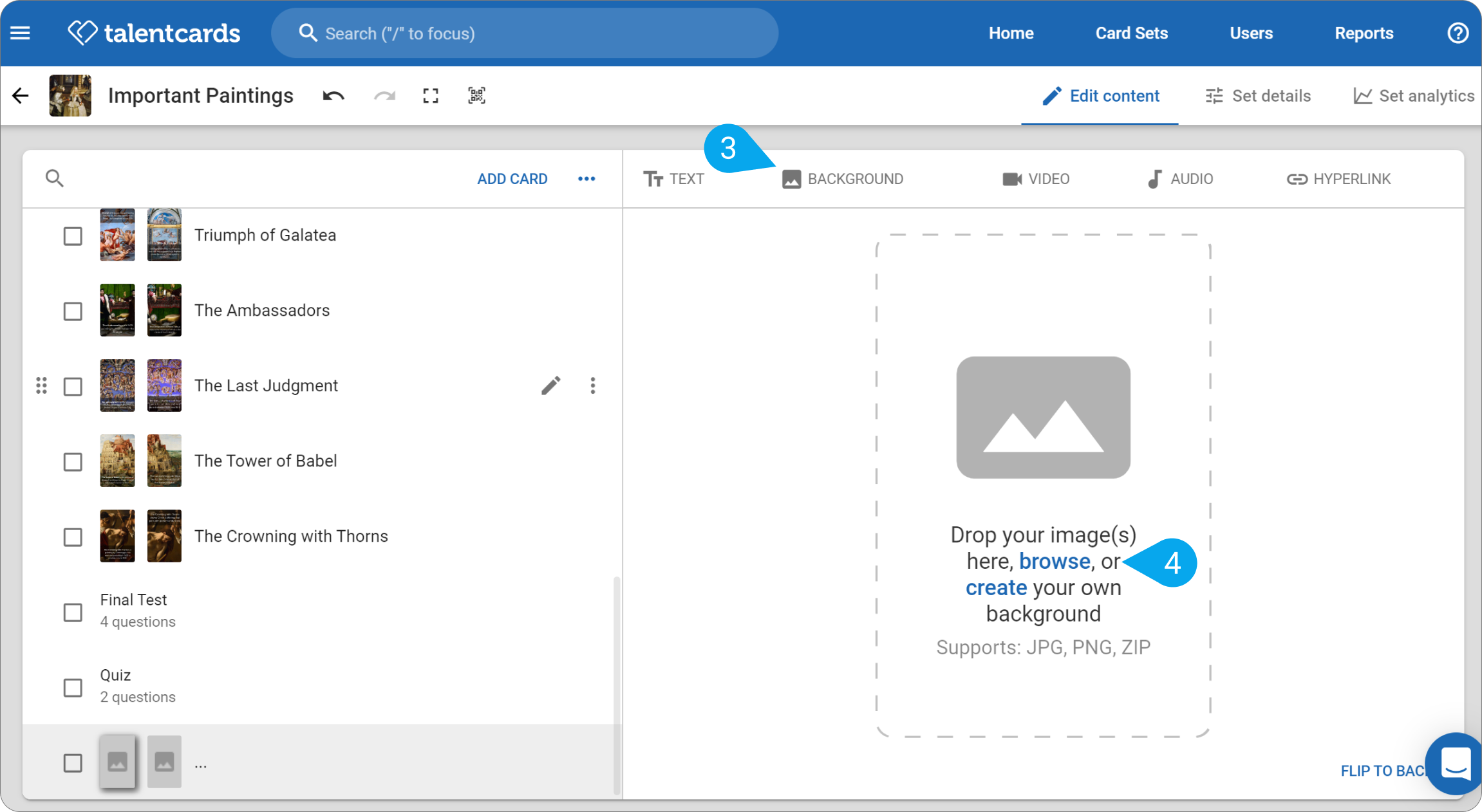Switch to the Set details tab
1482x812 pixels.
tap(1258, 96)
